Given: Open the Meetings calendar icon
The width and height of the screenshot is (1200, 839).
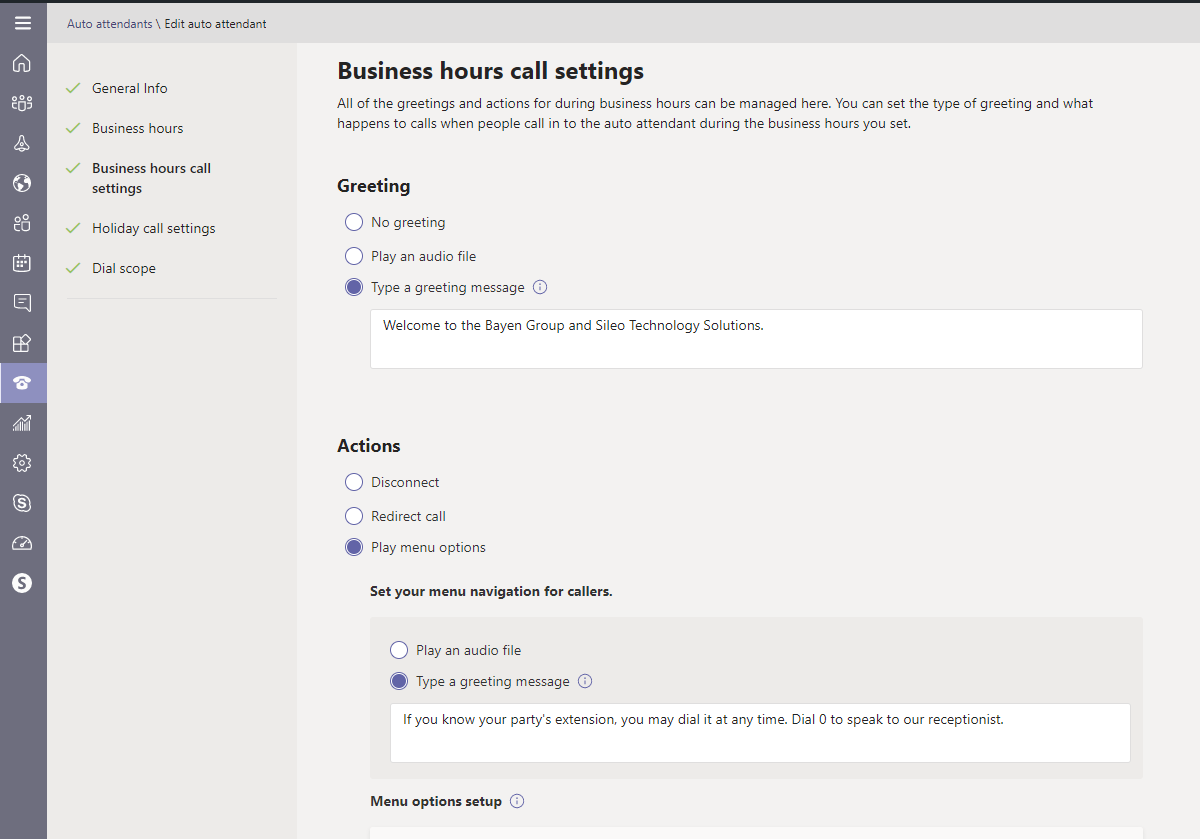Looking at the screenshot, I should point(22,263).
